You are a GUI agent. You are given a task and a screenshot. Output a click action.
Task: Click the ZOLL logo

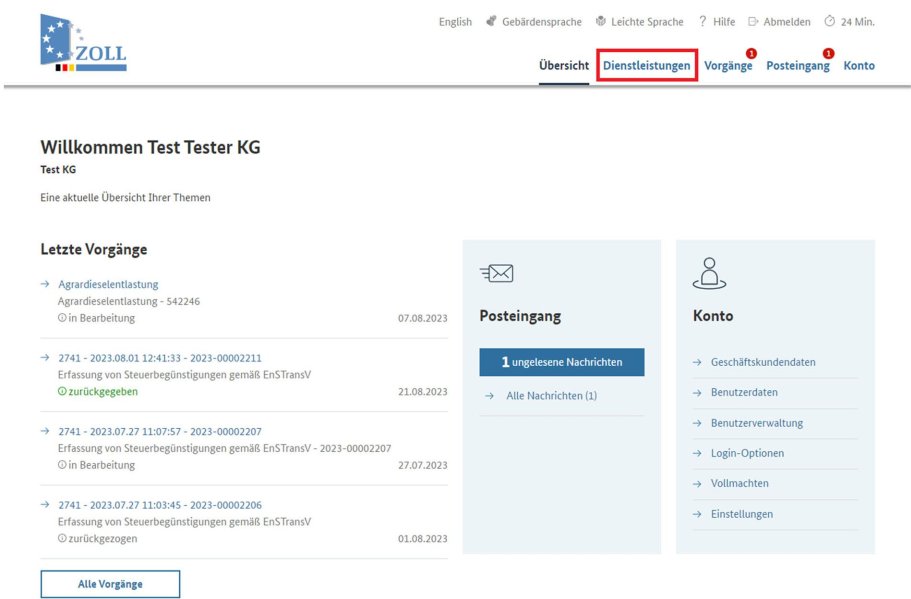click(83, 44)
